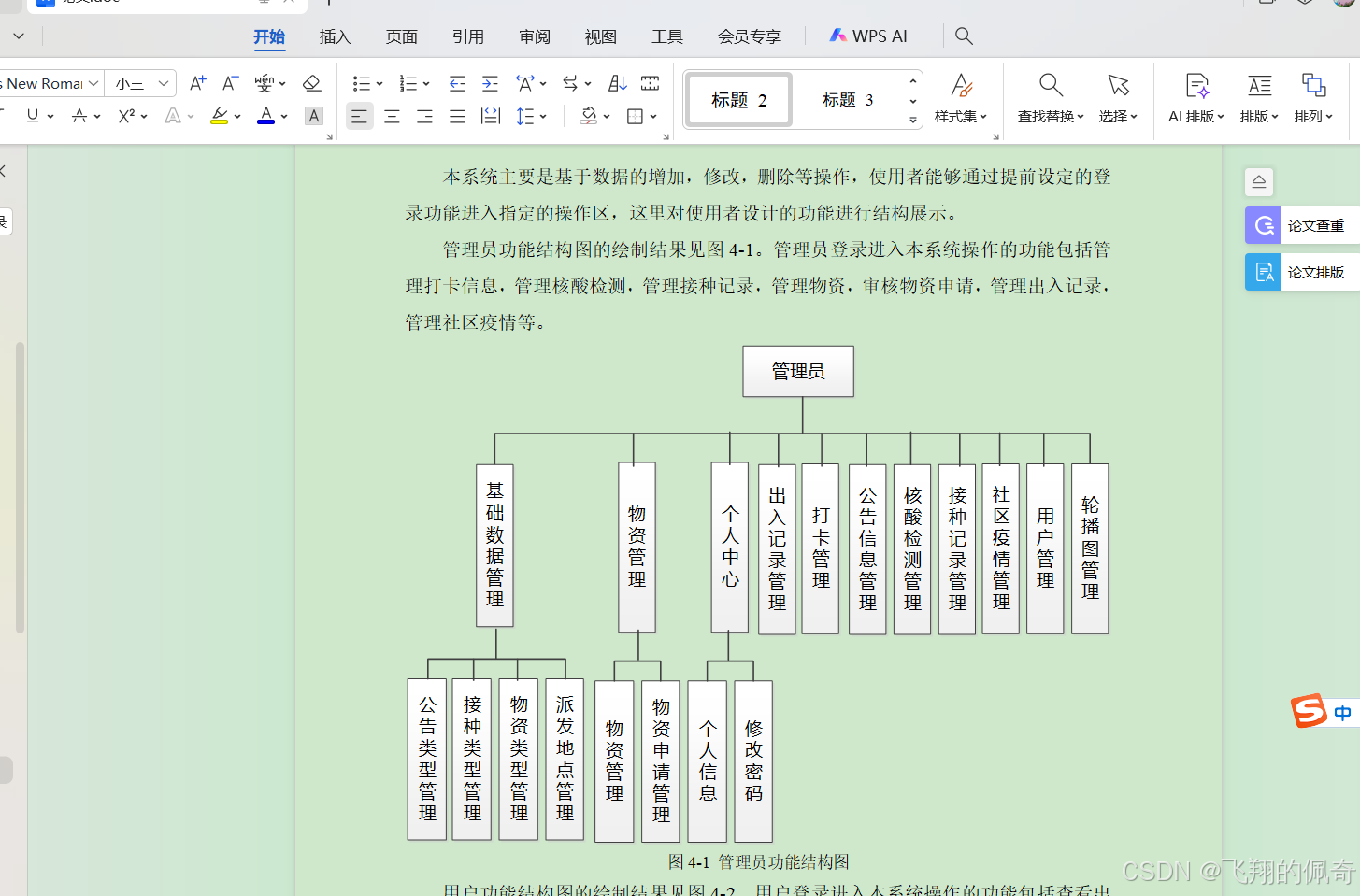The width and height of the screenshot is (1360, 896).
Task: Center align the paragraph
Action: (x=392, y=116)
